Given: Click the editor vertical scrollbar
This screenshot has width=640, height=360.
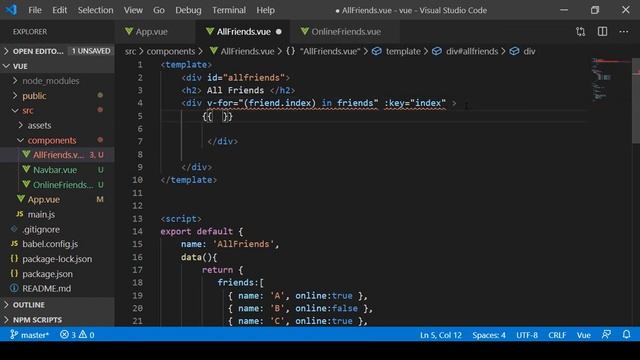Looking at the screenshot, I should (x=636, y=101).
